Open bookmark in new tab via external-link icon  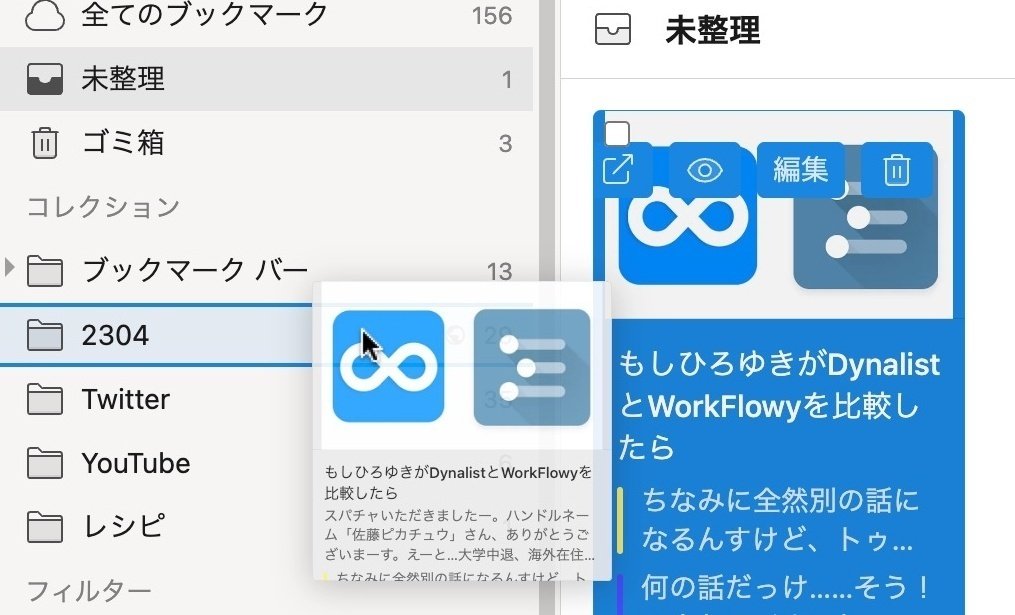618,170
